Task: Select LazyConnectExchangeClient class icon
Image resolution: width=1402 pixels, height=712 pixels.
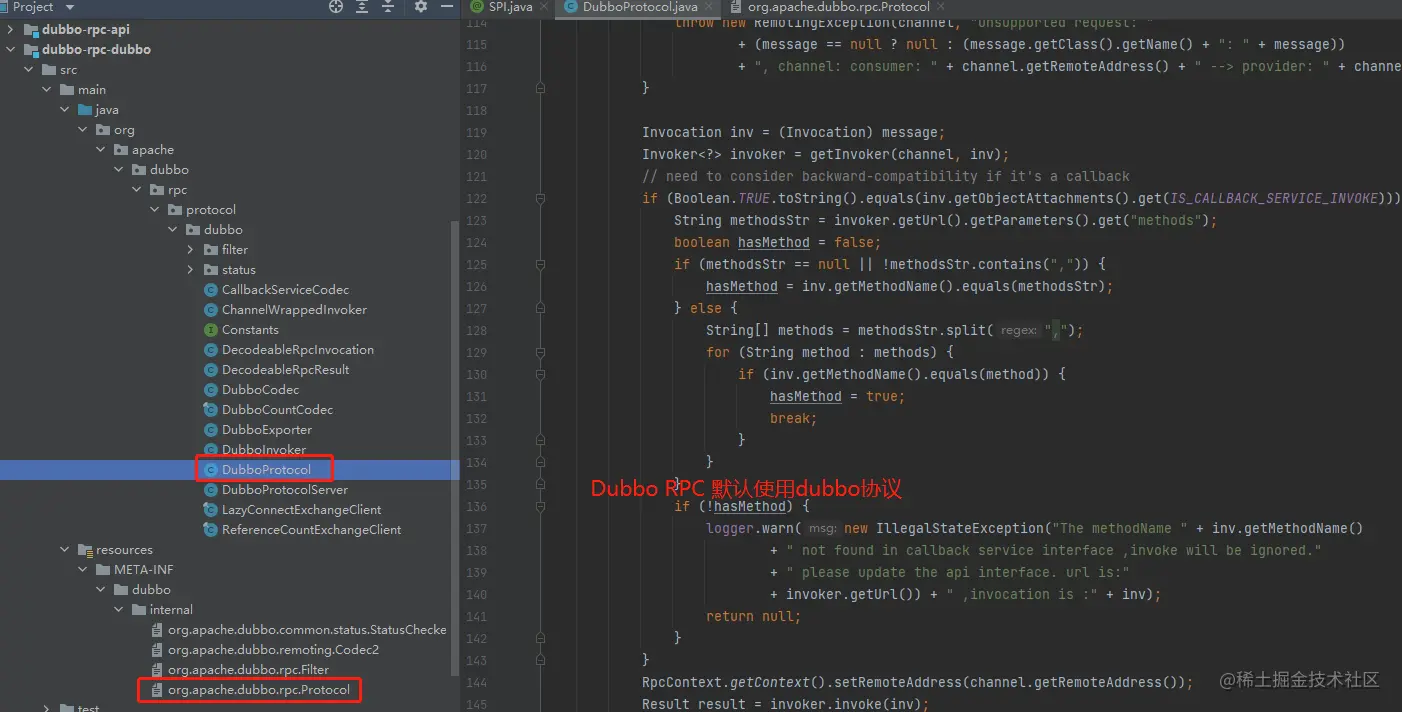Action: (x=211, y=510)
